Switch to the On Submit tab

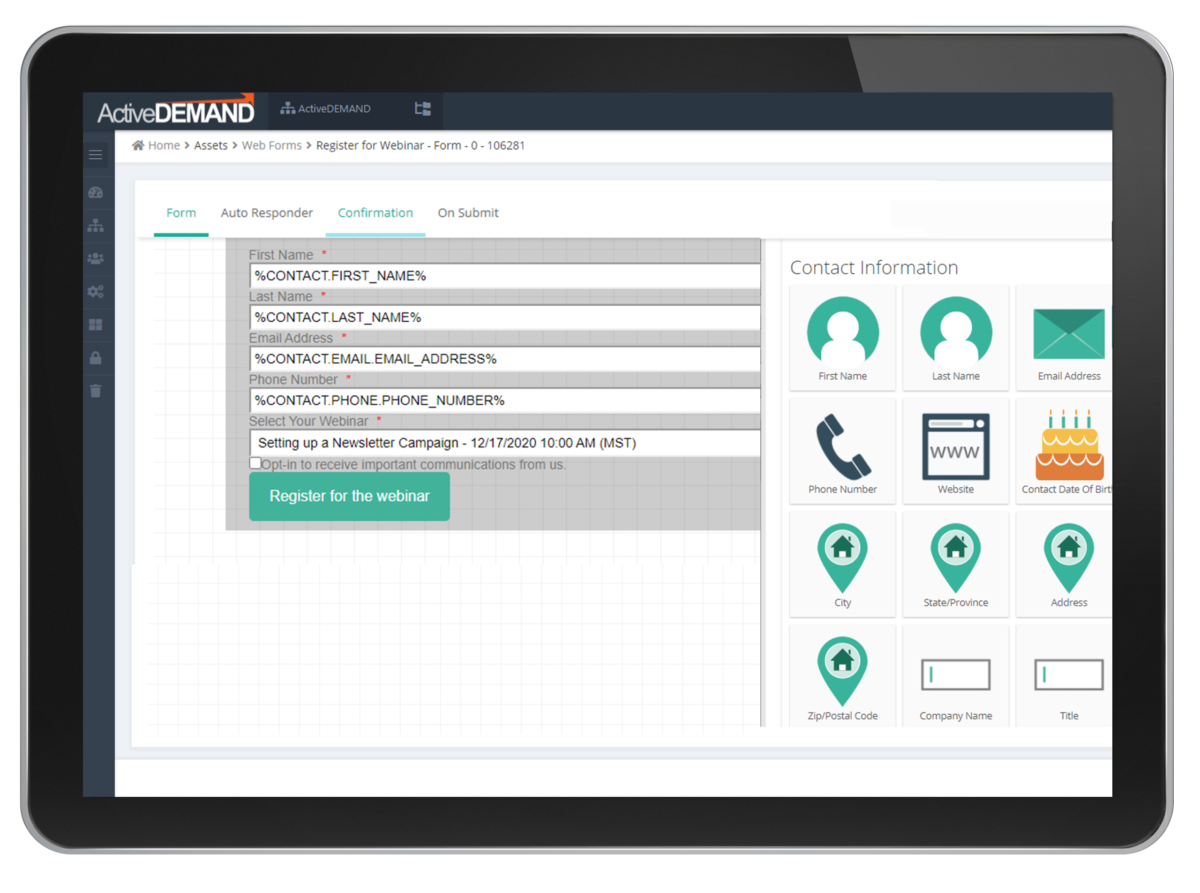tap(468, 213)
